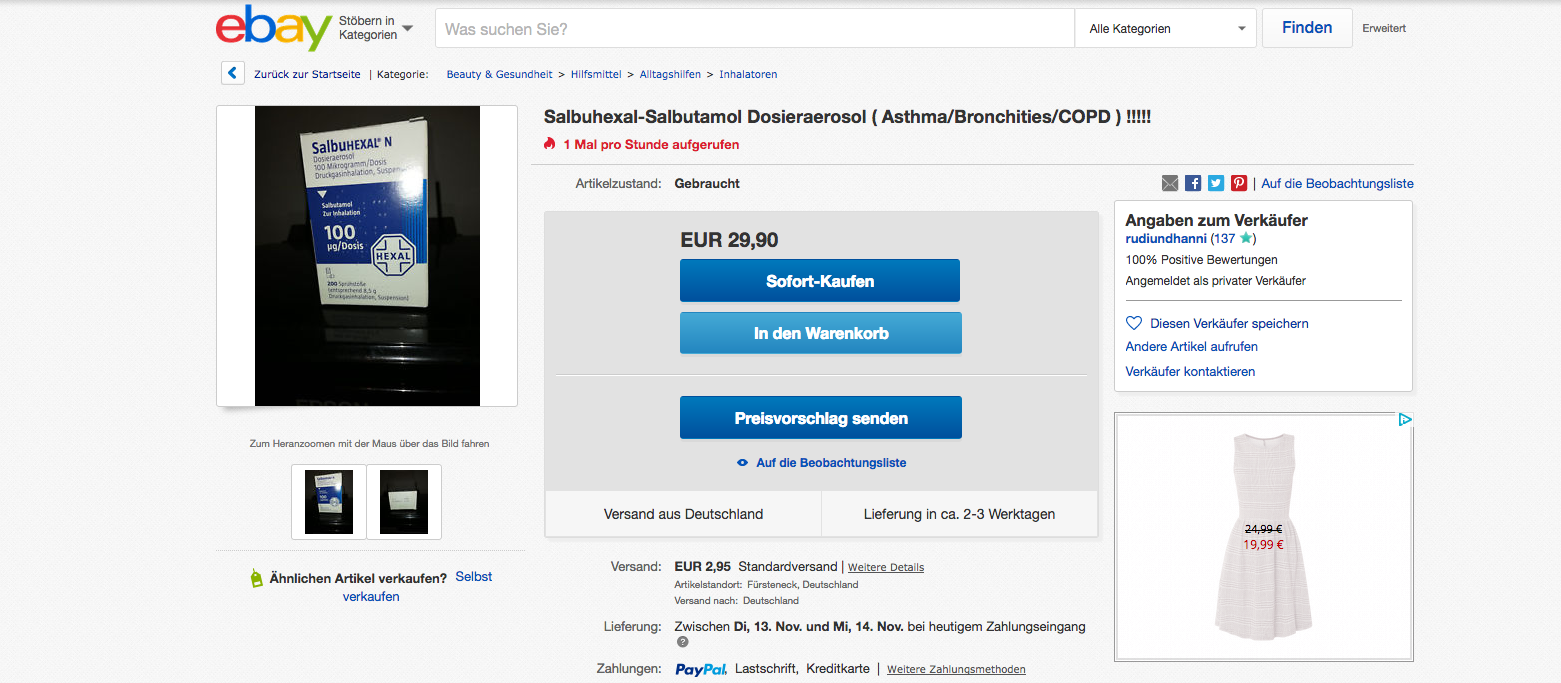Share listing on Pinterest
The image size is (1561, 683).
[1239, 183]
